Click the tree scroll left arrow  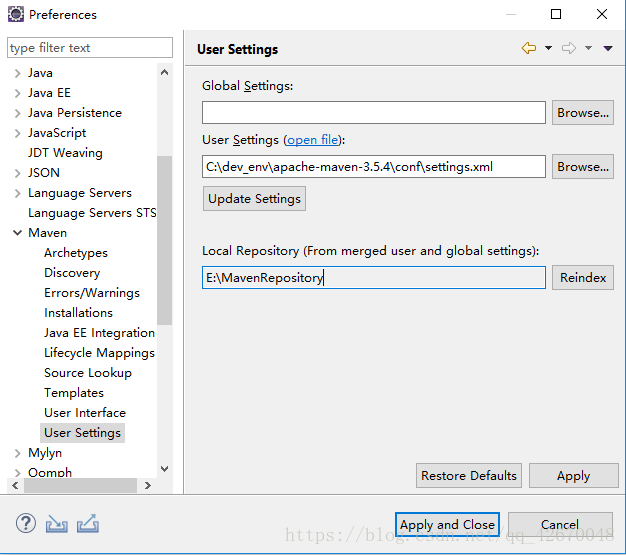pyautogui.click(x=15, y=486)
